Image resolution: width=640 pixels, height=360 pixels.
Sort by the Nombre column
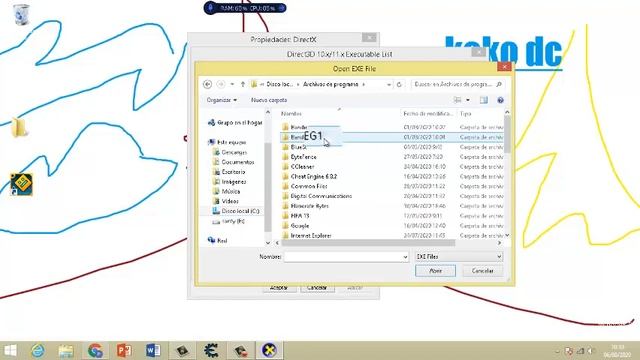pos(291,114)
